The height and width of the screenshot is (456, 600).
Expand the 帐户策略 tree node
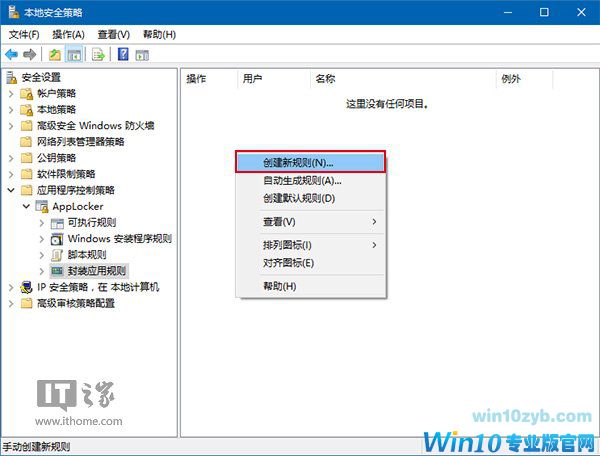pyautogui.click(x=11, y=94)
